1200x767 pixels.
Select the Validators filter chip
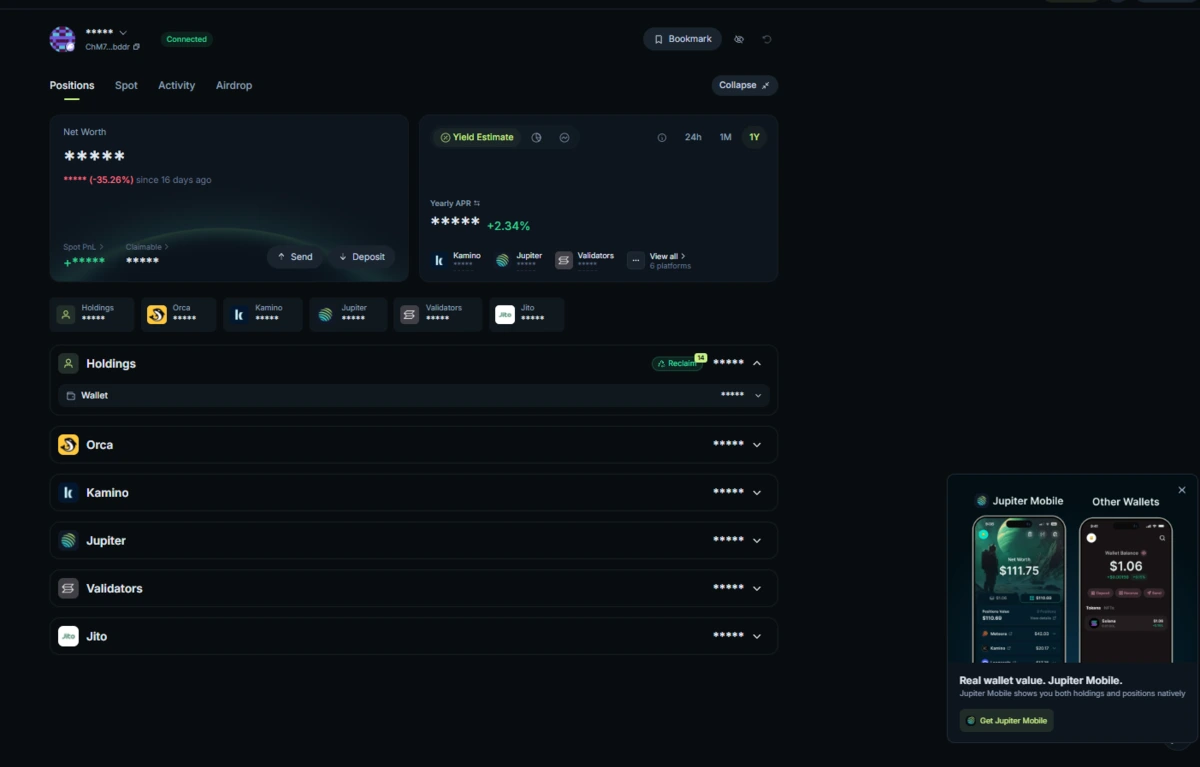[x=438, y=314]
